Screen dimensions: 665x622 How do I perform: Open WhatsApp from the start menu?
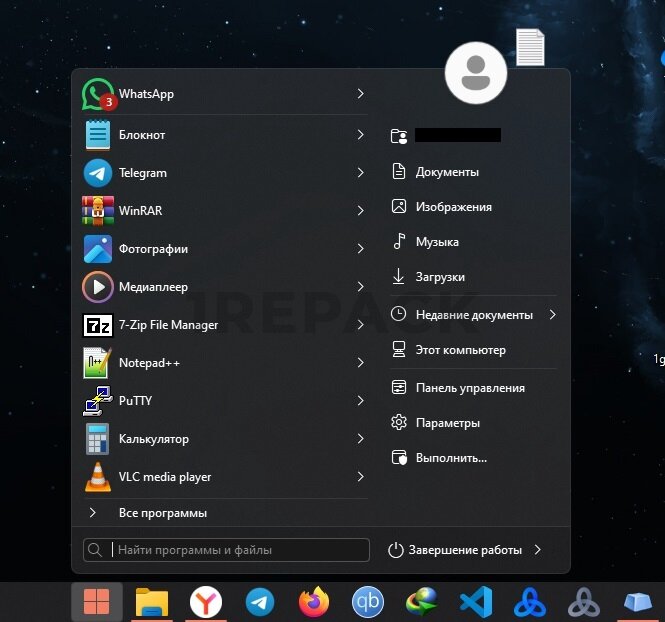[145, 94]
